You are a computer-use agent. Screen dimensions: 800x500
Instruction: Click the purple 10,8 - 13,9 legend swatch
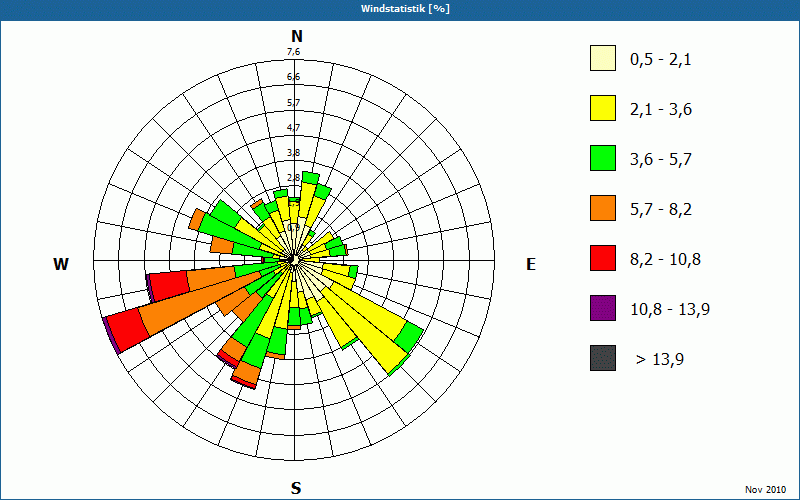click(603, 308)
